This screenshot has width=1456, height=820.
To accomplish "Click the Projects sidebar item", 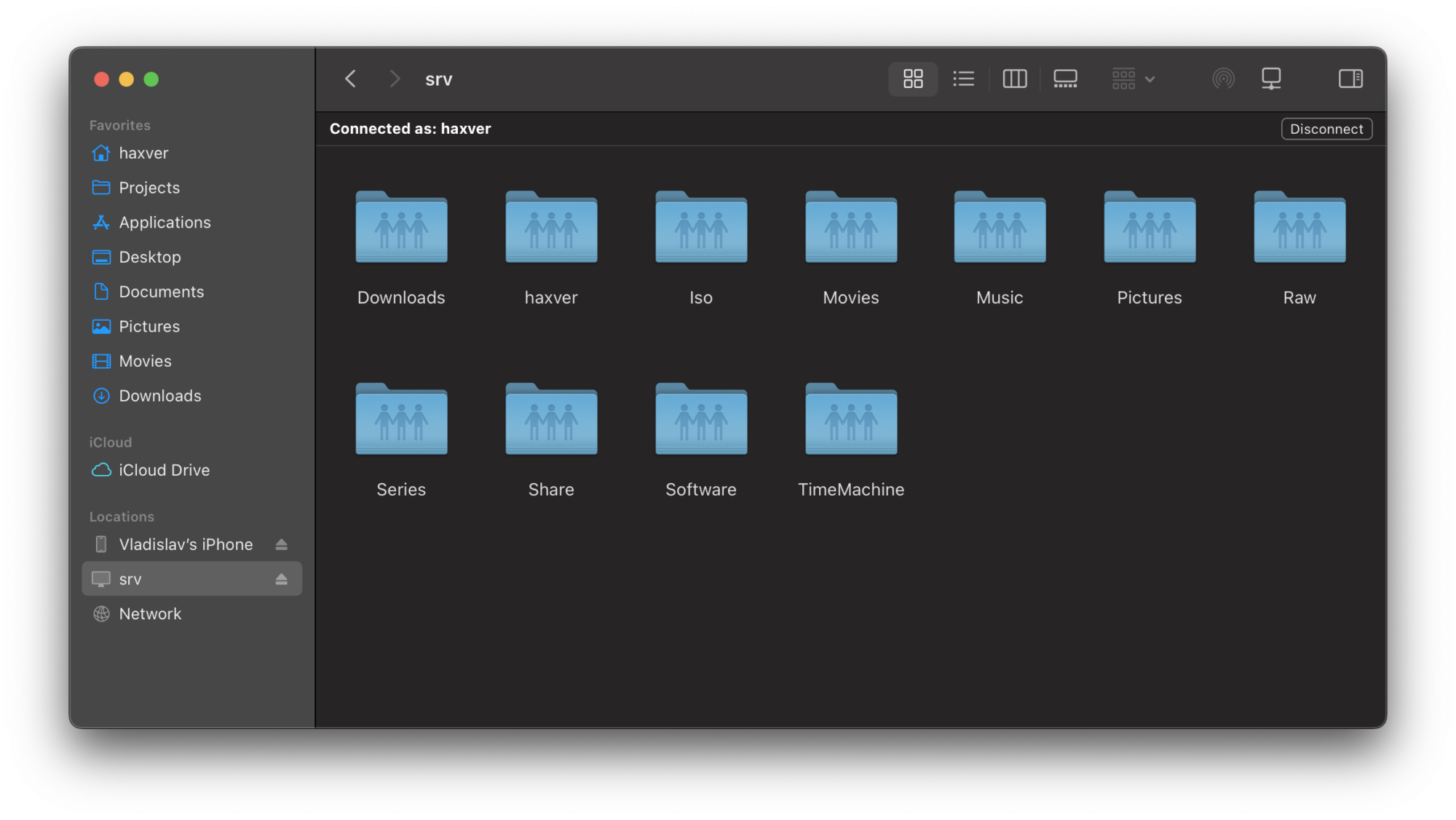I will 149,188.
